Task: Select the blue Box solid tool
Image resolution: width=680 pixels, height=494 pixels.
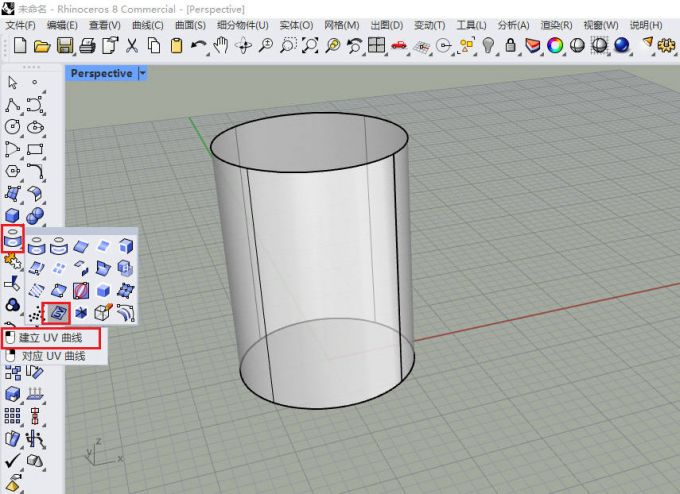Action: coord(12,216)
